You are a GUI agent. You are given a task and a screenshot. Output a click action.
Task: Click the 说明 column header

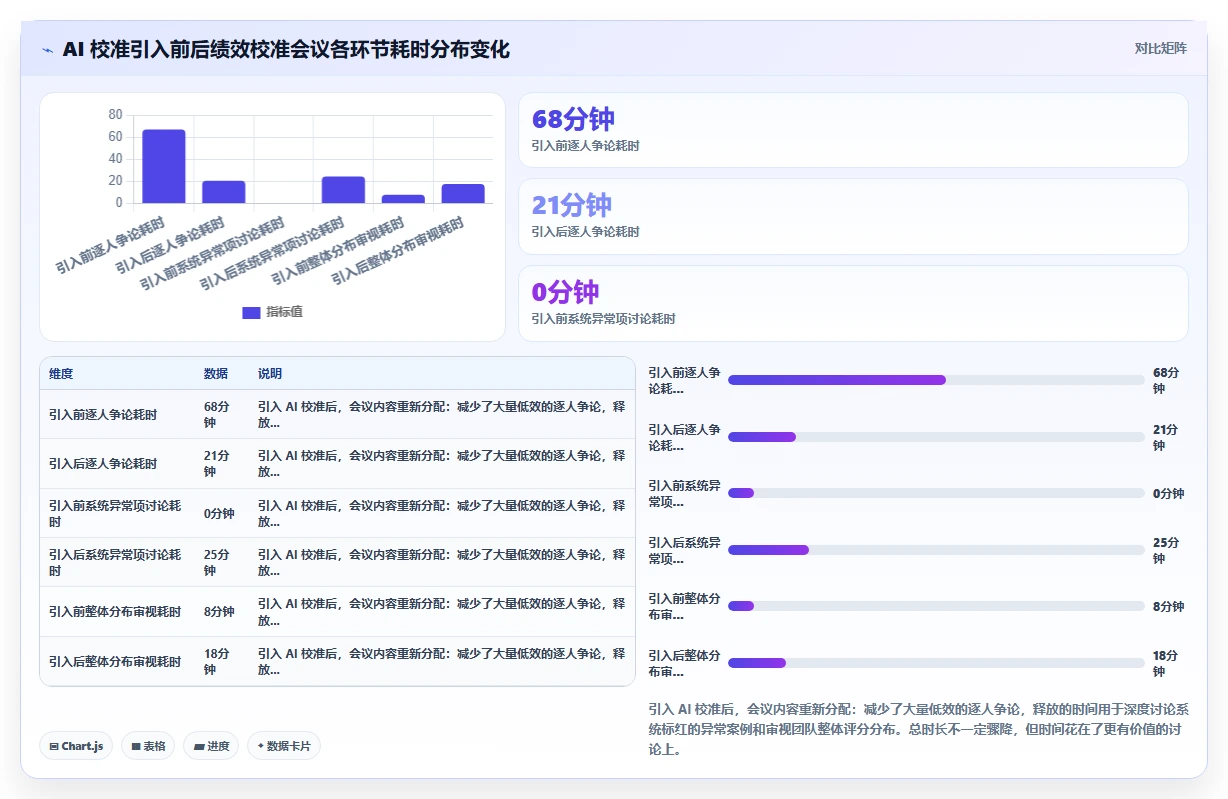[x=270, y=374]
